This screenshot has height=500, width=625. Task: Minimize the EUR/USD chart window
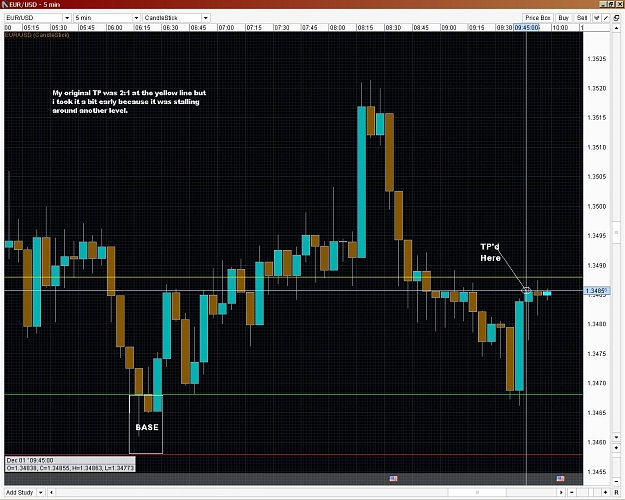coord(603,4)
